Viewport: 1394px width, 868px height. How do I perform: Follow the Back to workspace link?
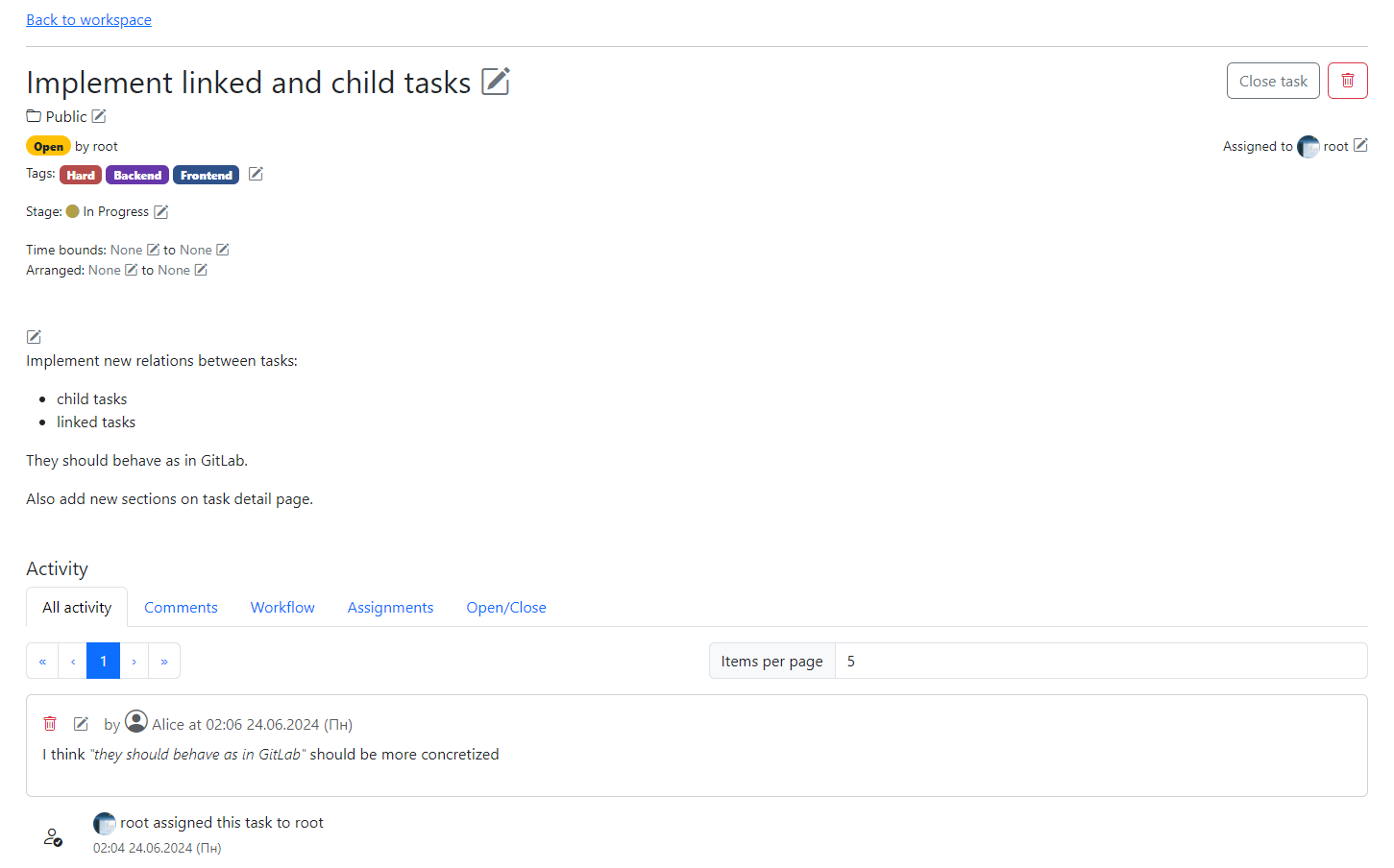(x=88, y=20)
